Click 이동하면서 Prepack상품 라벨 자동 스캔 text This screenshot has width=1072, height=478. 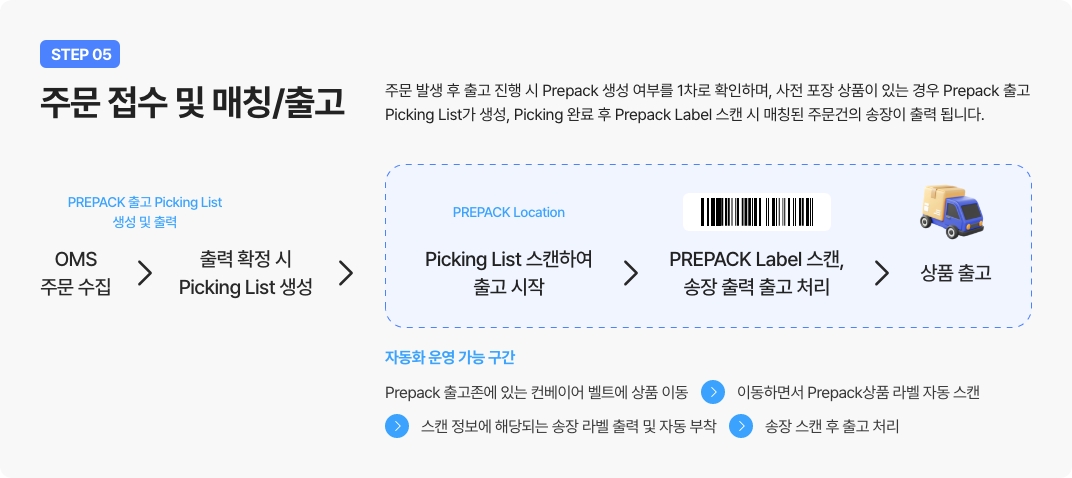(857, 392)
